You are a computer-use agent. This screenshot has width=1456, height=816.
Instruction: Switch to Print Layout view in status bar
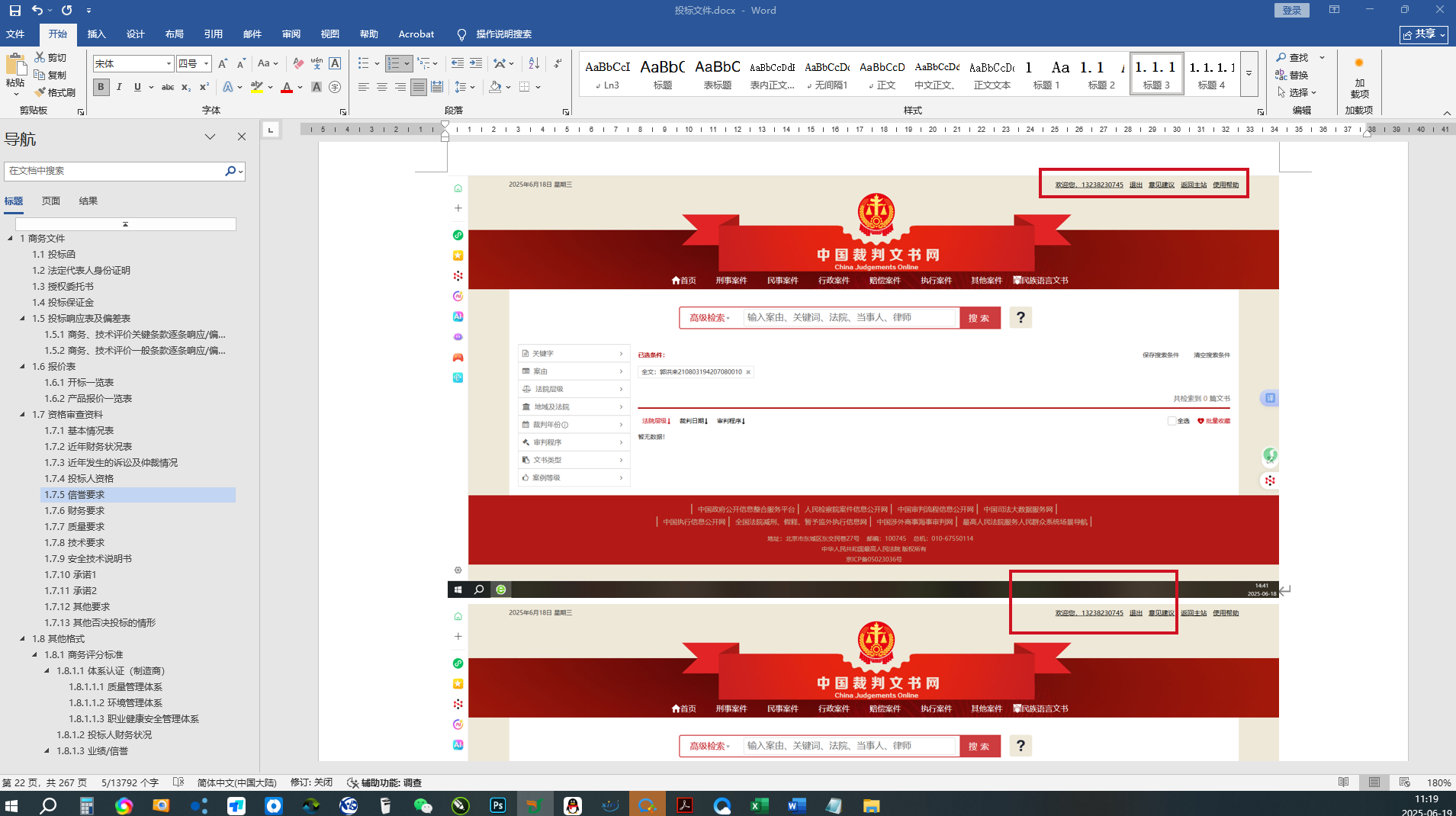pos(1374,782)
